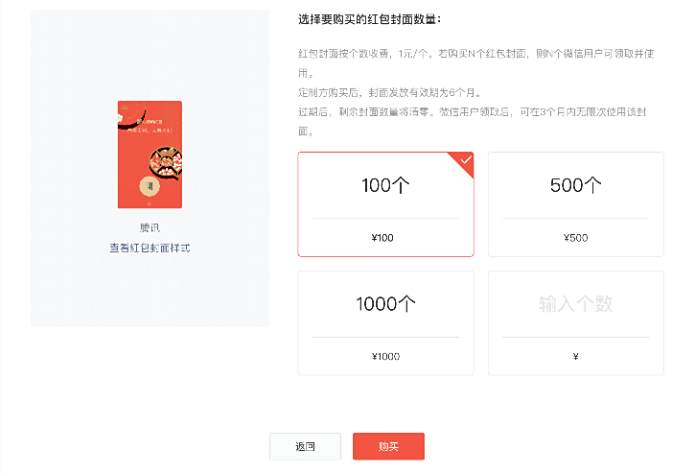The height and width of the screenshot is (475, 689).
Task: Click the red envelope cover thumbnail
Action: point(150,154)
